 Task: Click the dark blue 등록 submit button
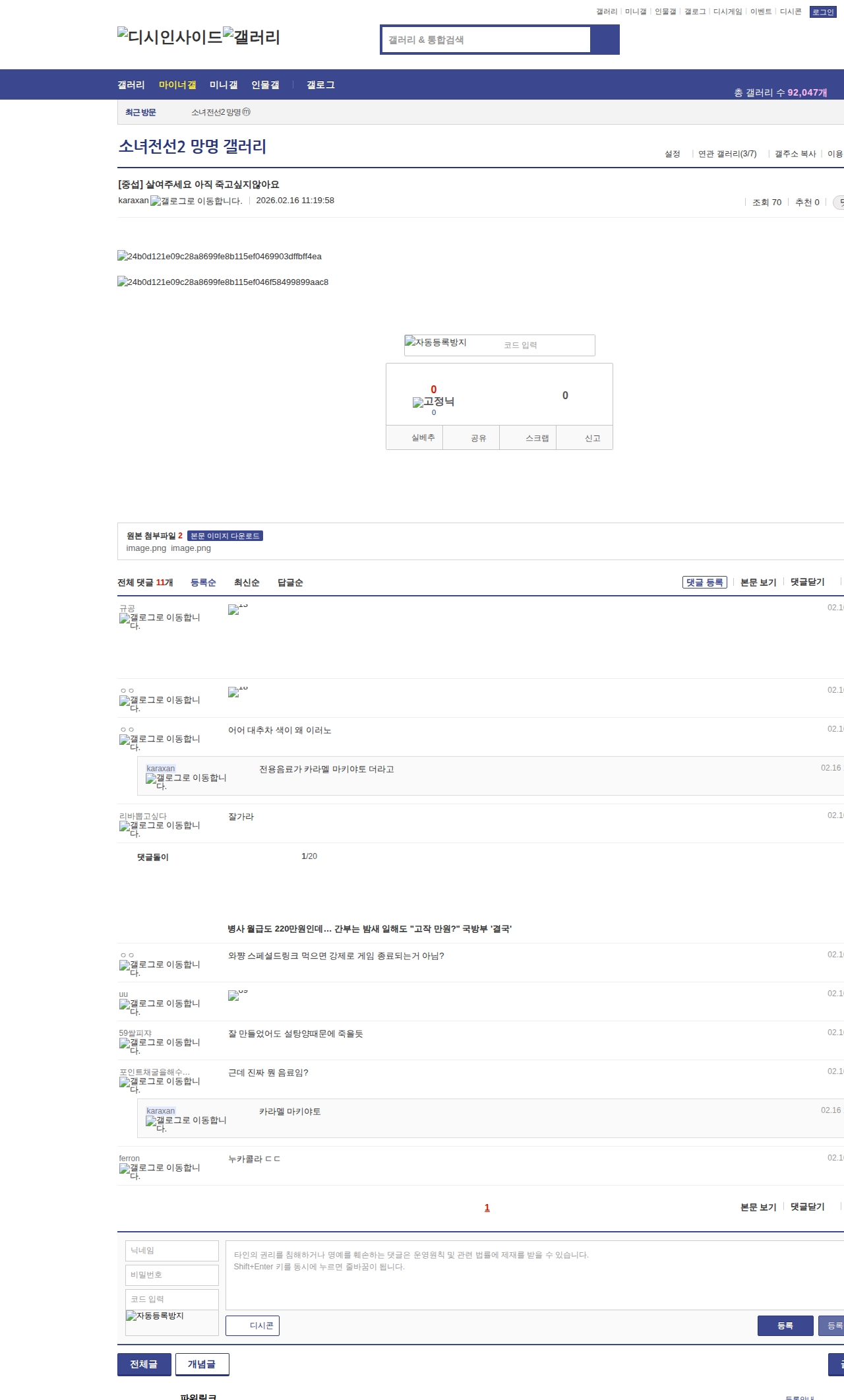pos(785,1325)
